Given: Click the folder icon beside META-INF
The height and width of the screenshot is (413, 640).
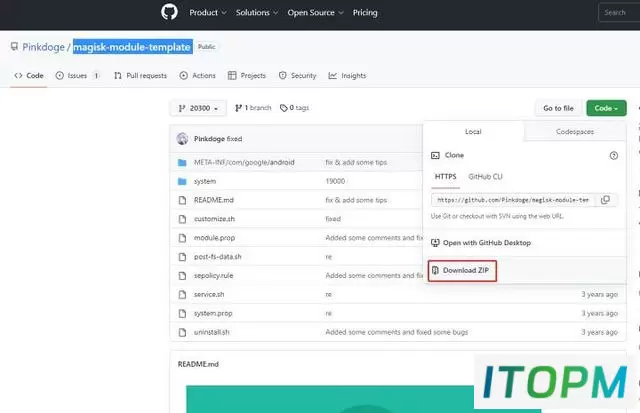Looking at the screenshot, I should click(x=182, y=162).
